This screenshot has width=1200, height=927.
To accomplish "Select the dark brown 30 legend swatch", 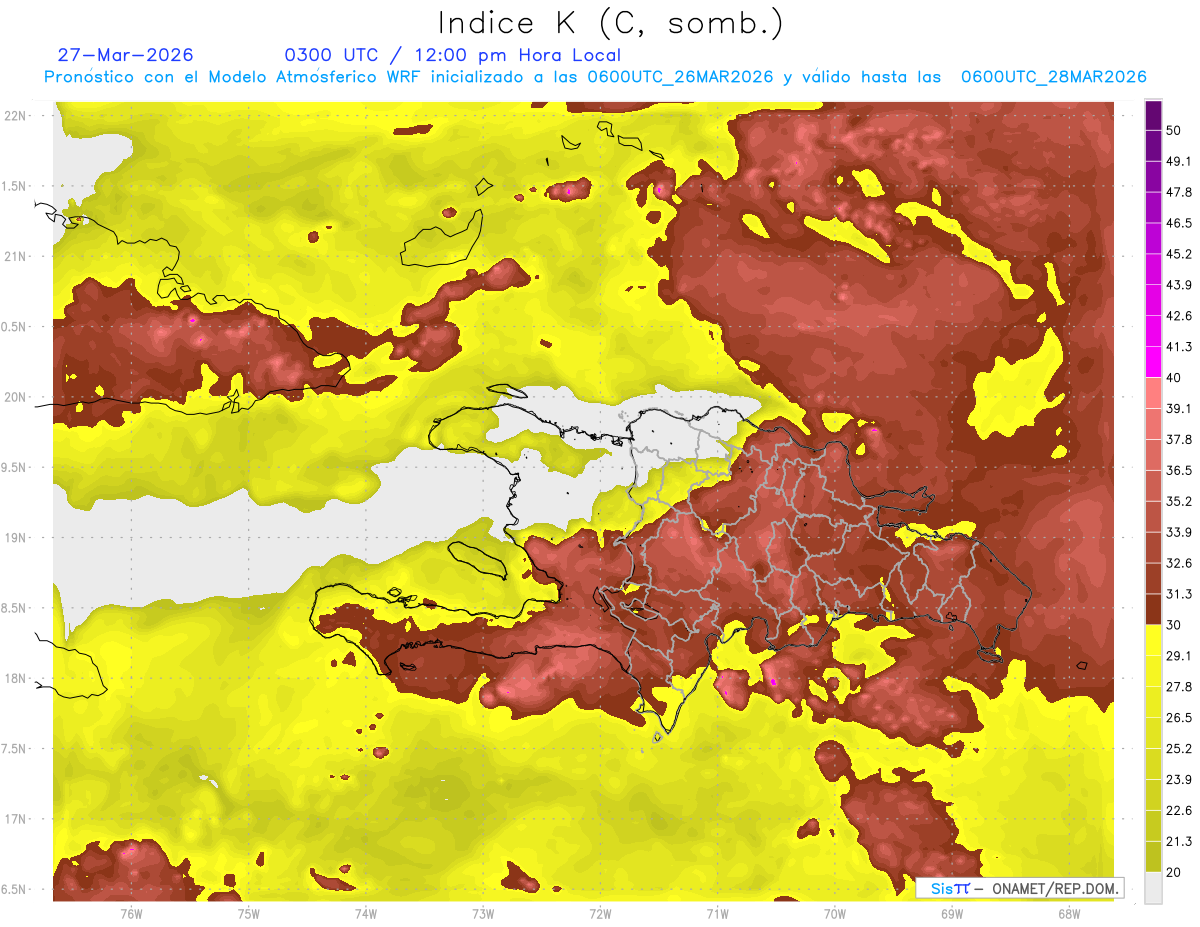I will tap(1153, 608).
